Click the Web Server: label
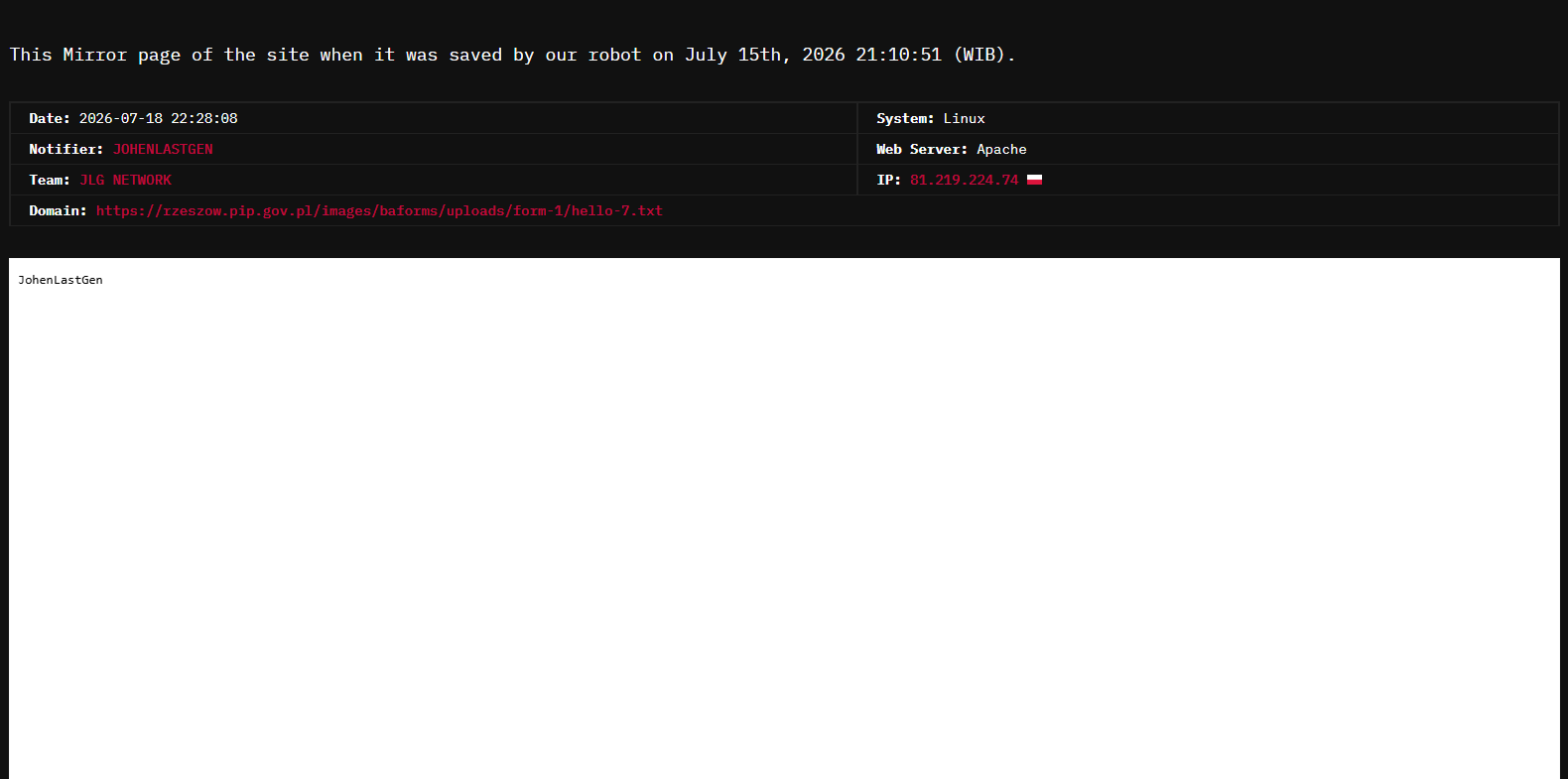This screenshot has height=779, width=1568. click(922, 149)
